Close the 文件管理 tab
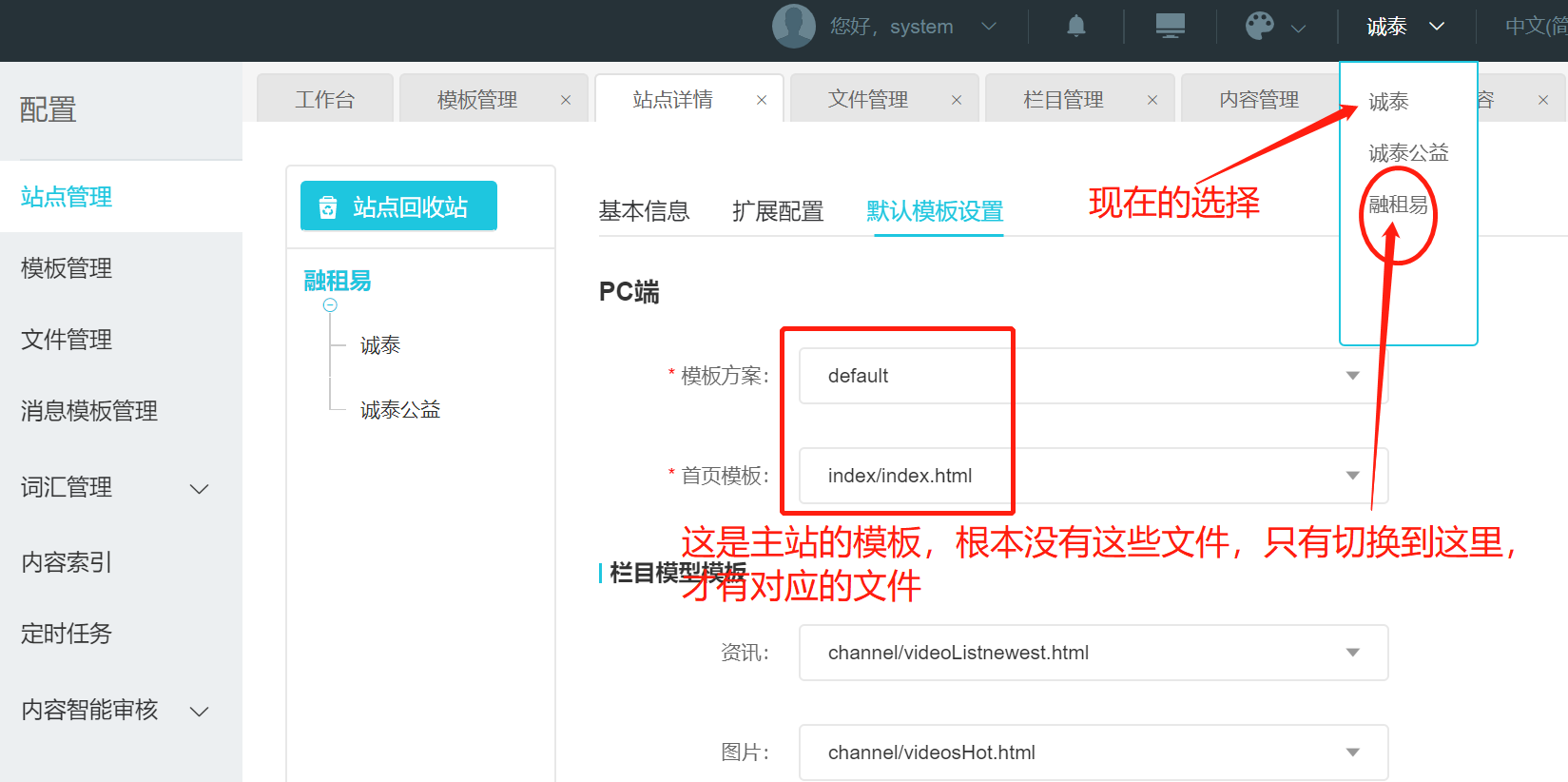Viewport: 1568px width, 782px height. click(x=957, y=100)
